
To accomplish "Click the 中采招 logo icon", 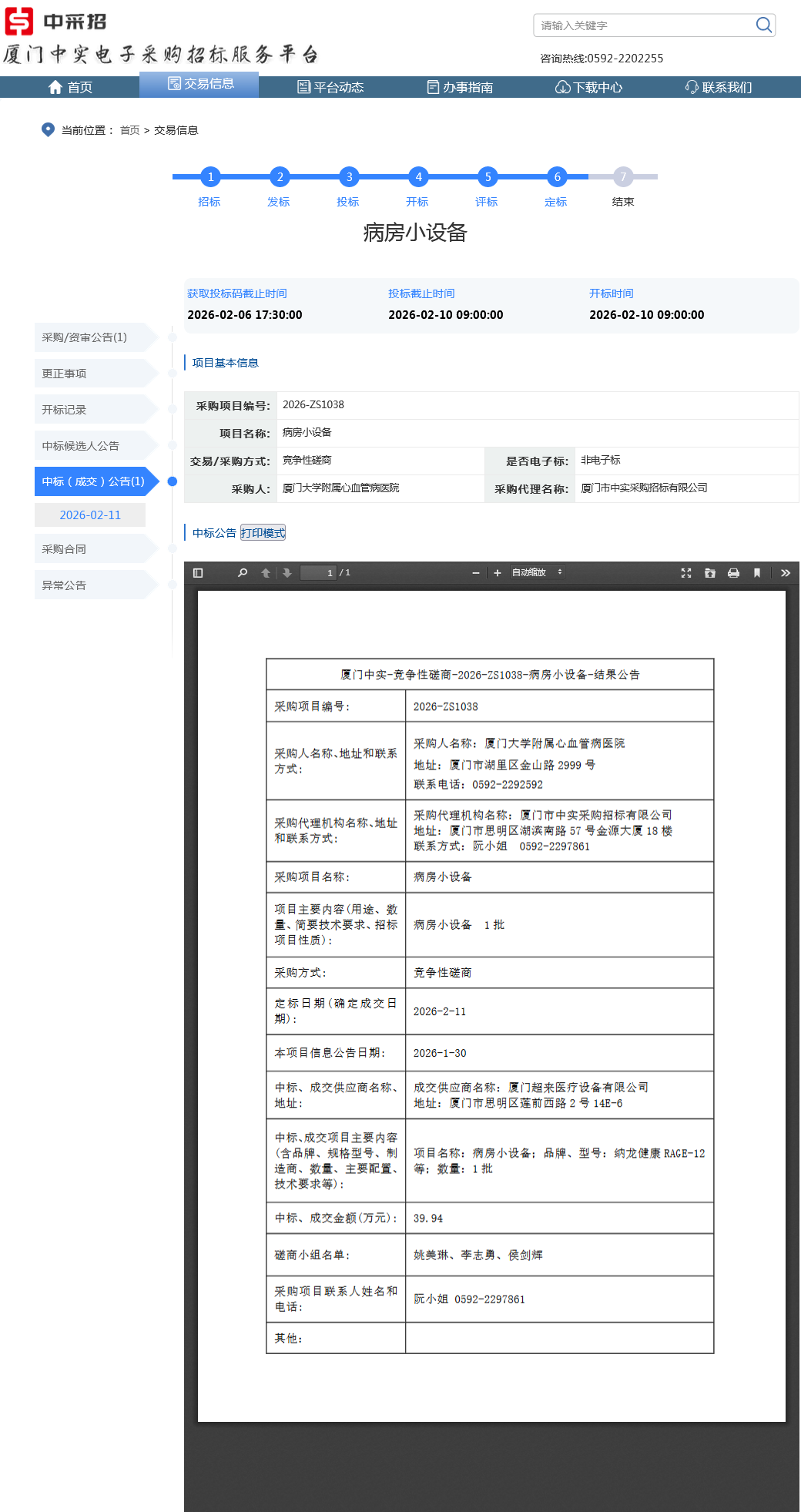I will tap(19, 22).
